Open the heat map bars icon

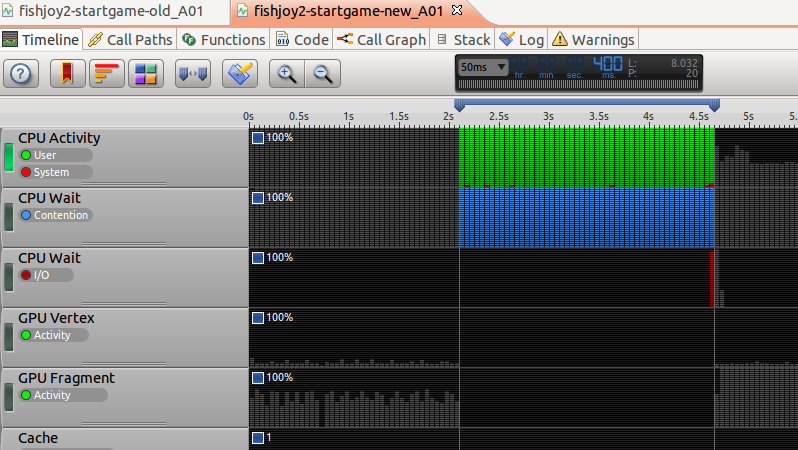click(106, 73)
